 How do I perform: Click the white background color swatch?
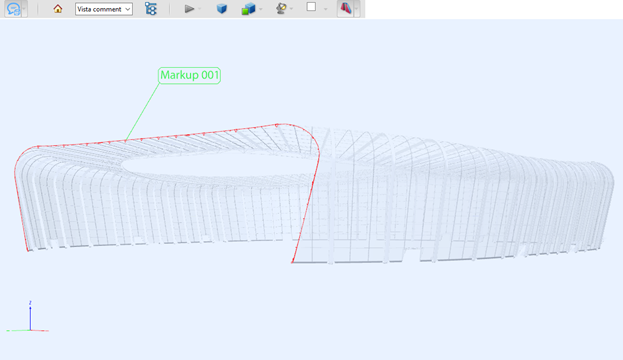point(312,7)
